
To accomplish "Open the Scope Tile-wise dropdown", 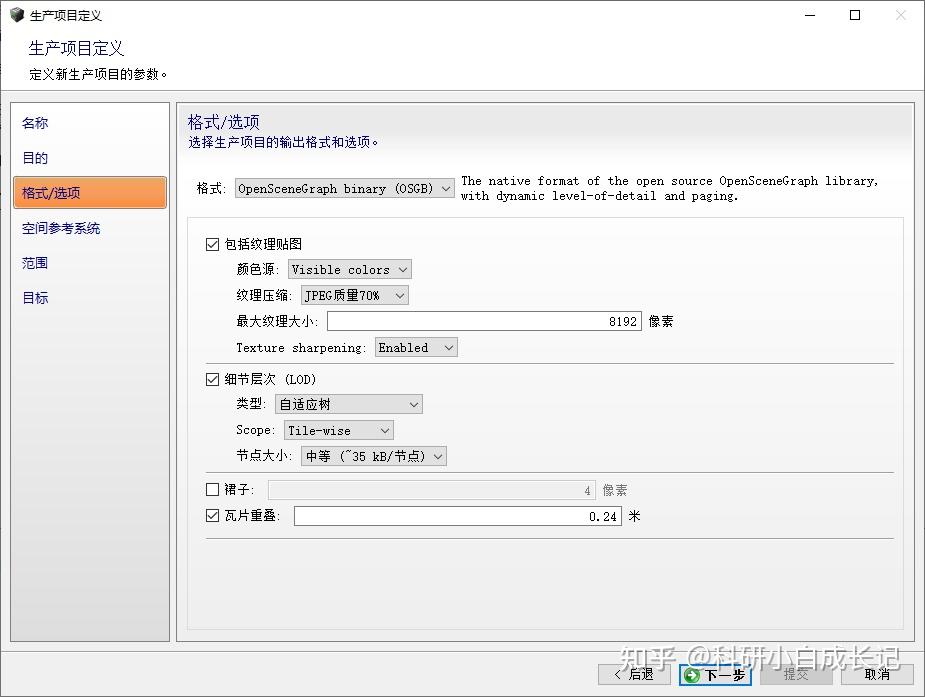I will 339,430.
